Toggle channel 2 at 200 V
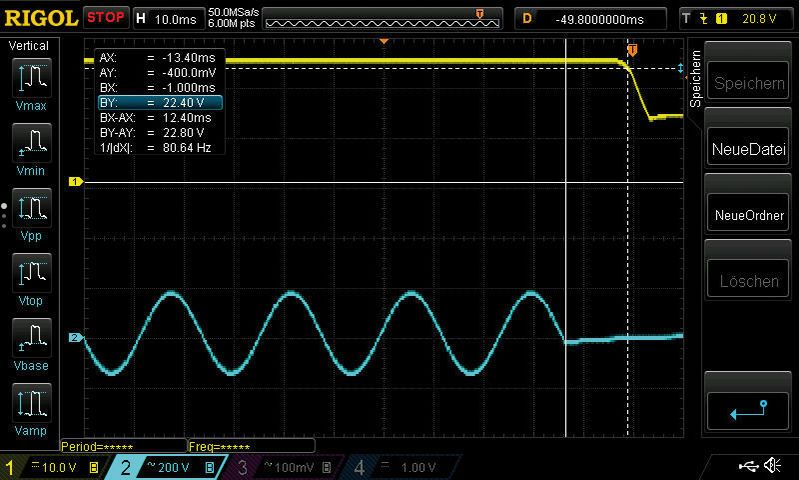Image resolution: width=799 pixels, height=480 pixels. [166, 467]
